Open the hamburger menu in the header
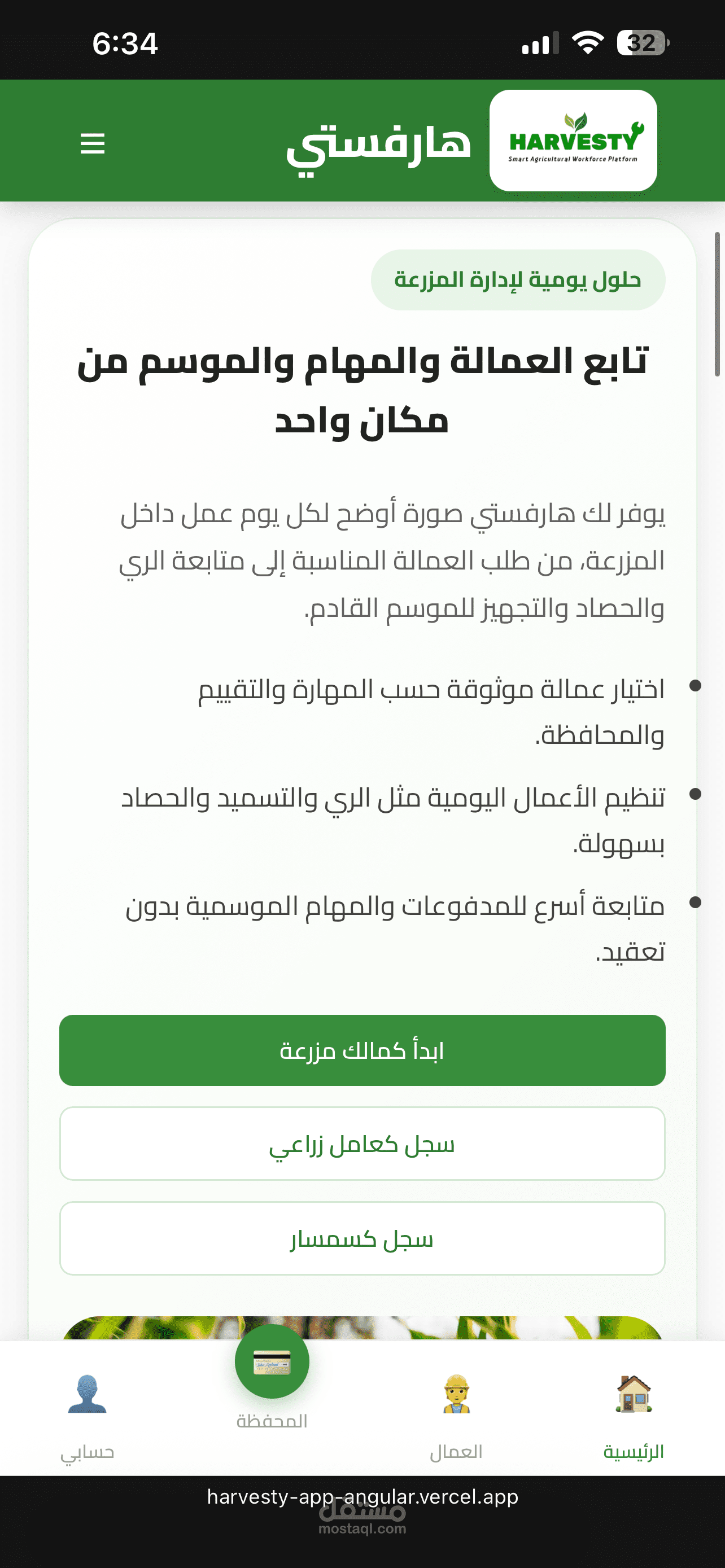The height and width of the screenshot is (1568, 725). point(93,144)
